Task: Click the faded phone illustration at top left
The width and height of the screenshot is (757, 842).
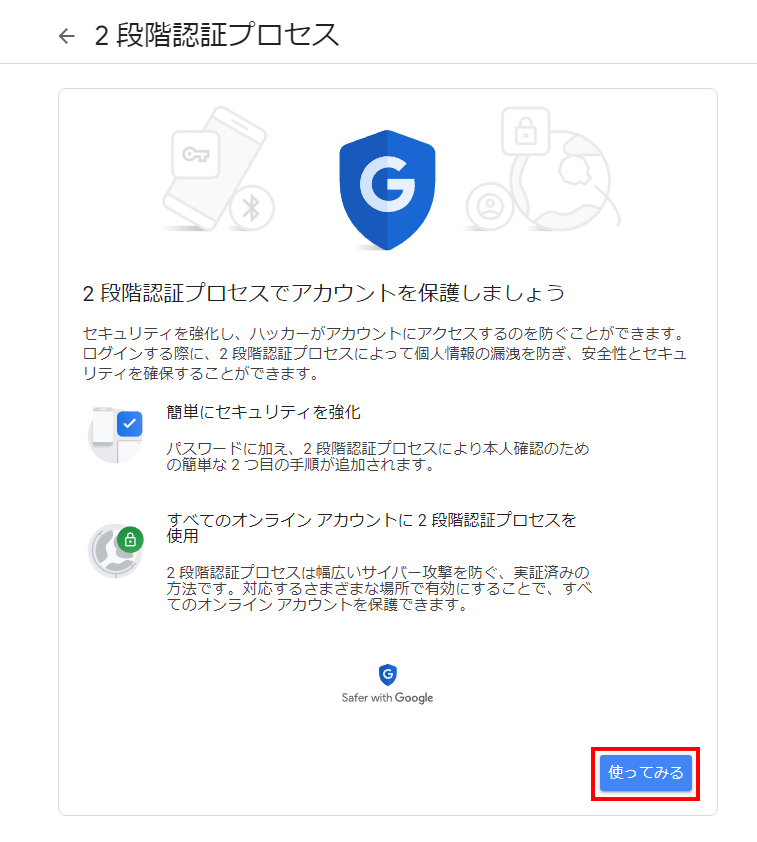Action: (214, 168)
